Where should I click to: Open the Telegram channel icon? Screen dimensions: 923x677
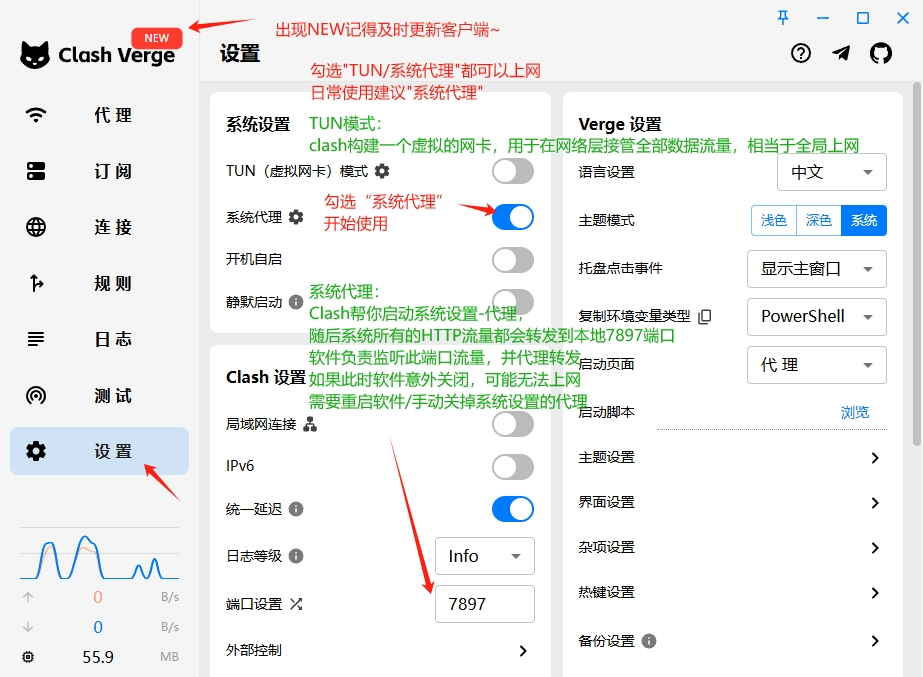[841, 54]
